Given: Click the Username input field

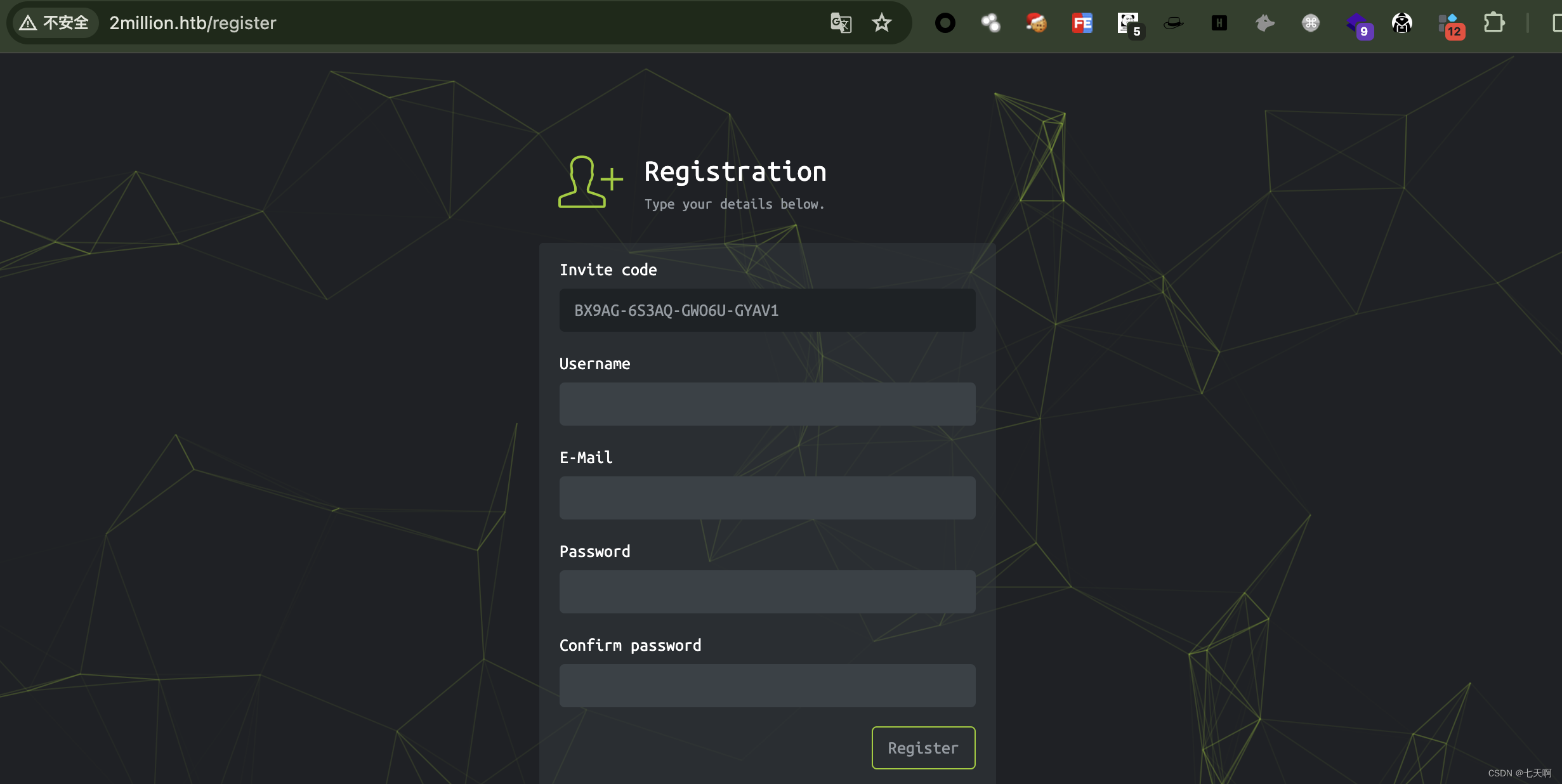Looking at the screenshot, I should click(x=766, y=404).
